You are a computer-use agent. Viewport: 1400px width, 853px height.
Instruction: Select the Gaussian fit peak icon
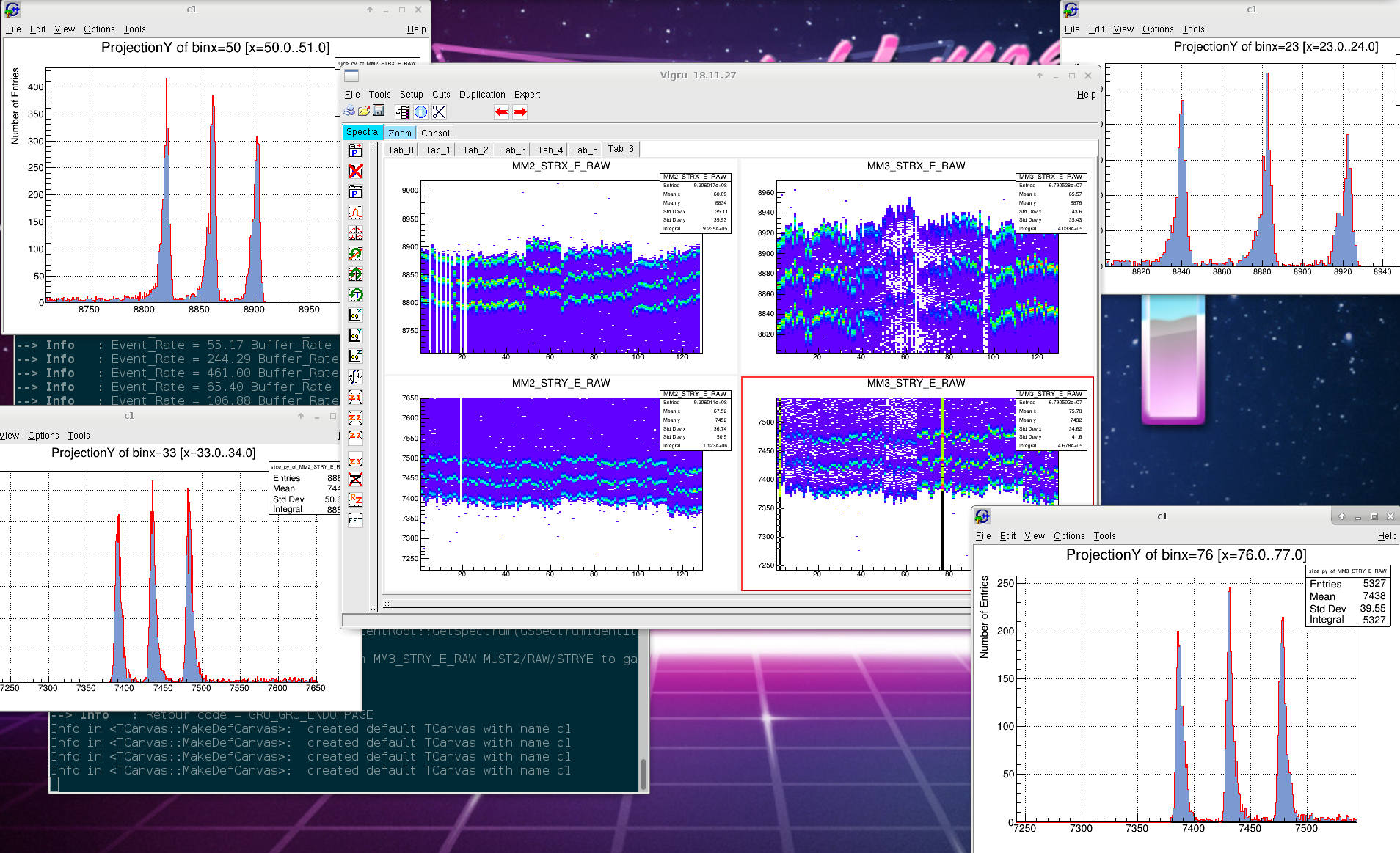tap(355, 213)
